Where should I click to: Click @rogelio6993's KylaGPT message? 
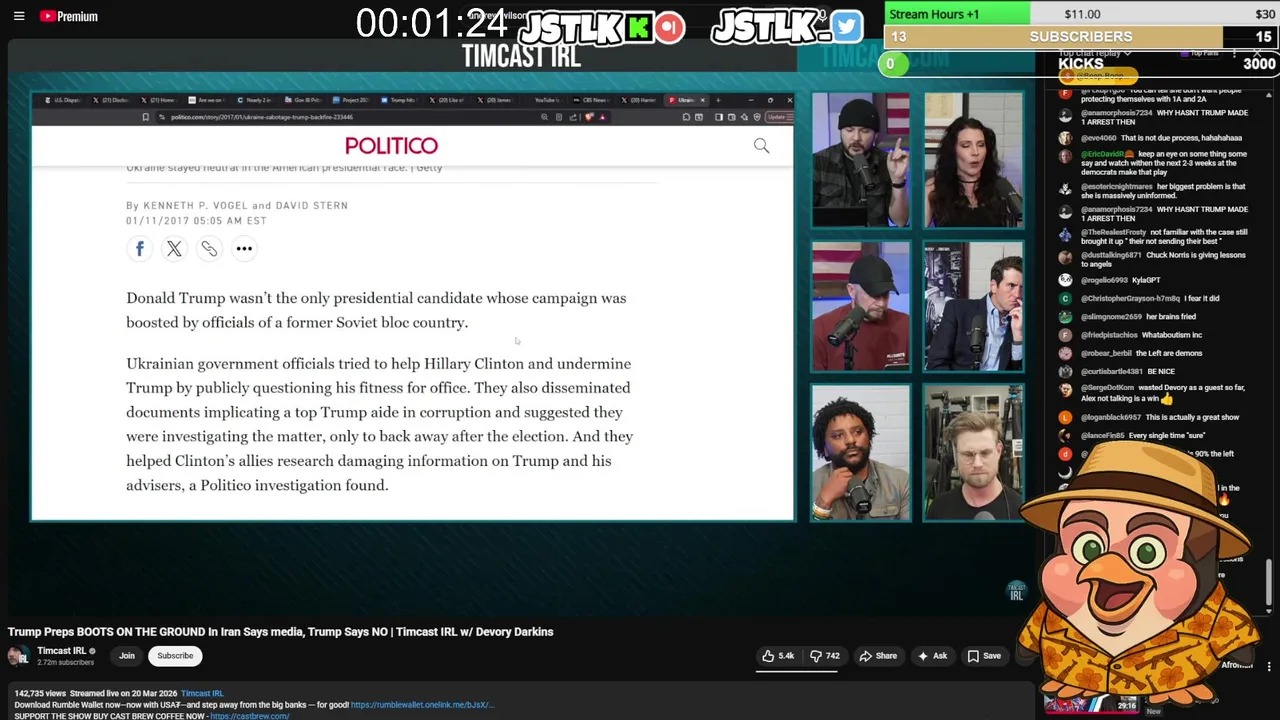click(1120, 280)
